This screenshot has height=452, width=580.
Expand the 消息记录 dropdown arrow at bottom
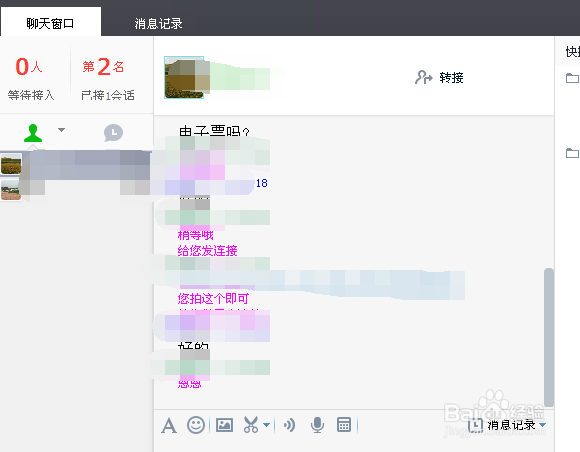click(542, 425)
